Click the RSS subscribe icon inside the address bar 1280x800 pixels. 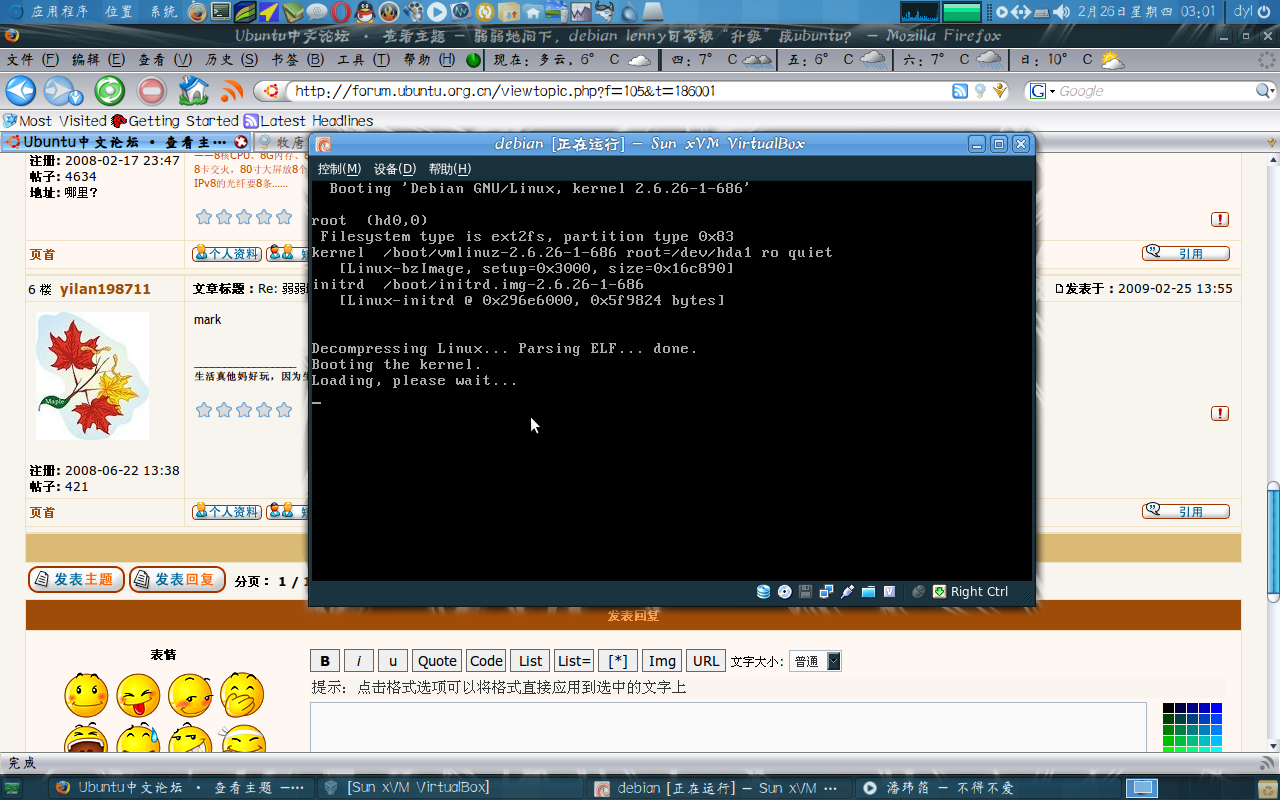pyautogui.click(x=960, y=91)
